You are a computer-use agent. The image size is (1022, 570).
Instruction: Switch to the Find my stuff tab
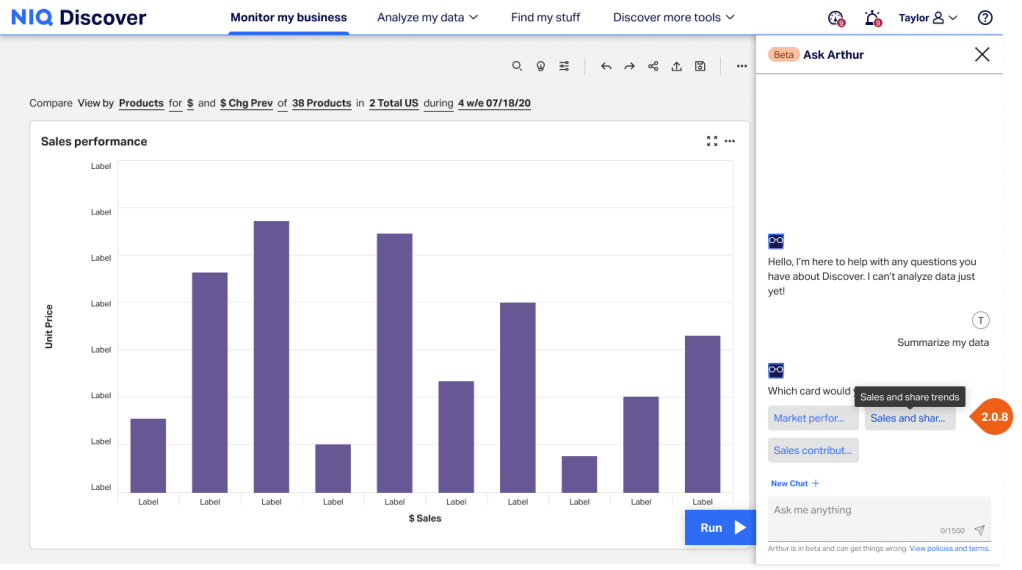pos(545,18)
